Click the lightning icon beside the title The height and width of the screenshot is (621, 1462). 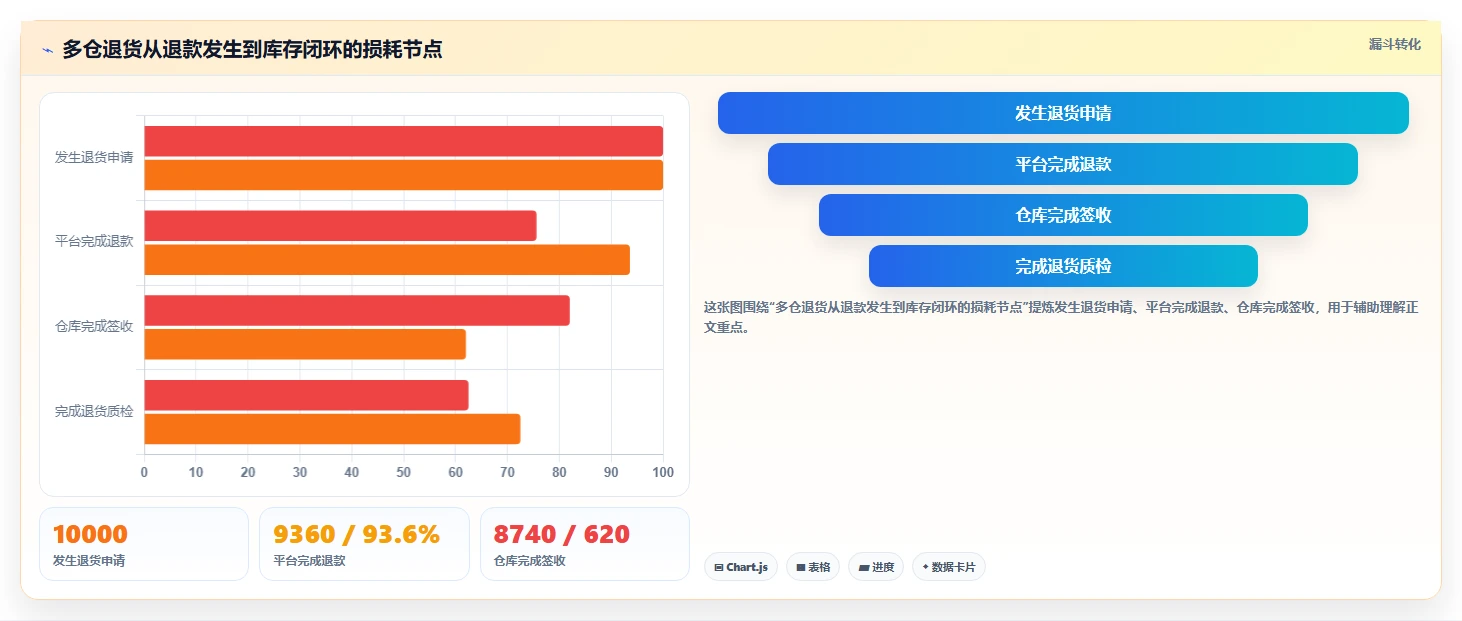(x=48, y=50)
